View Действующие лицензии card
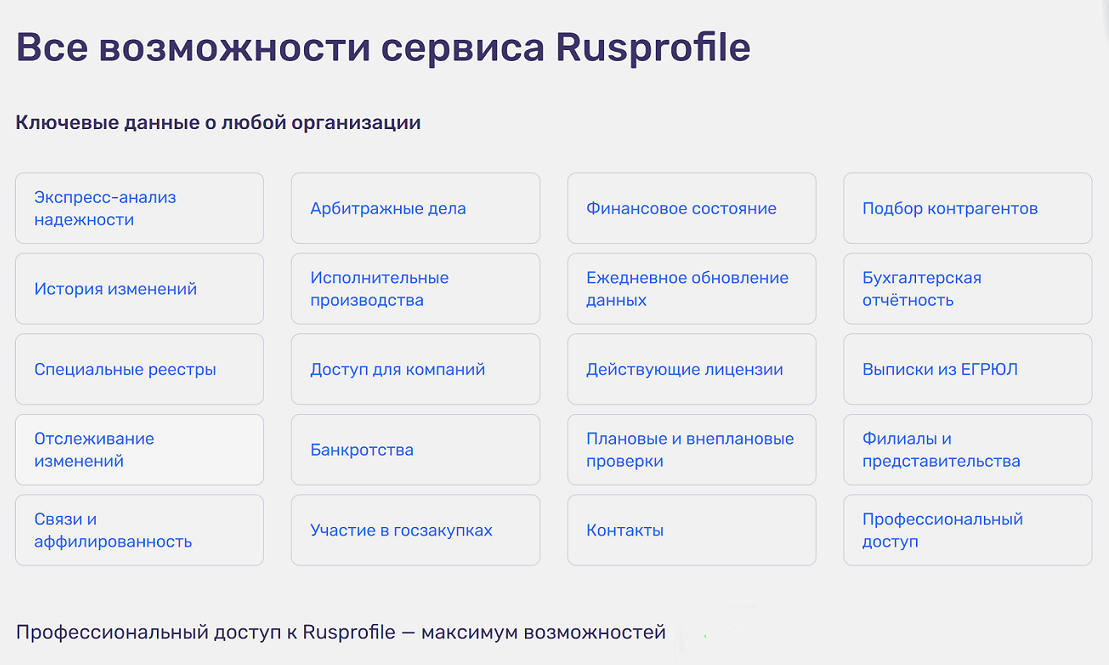The width and height of the screenshot is (1109, 665). (x=691, y=369)
